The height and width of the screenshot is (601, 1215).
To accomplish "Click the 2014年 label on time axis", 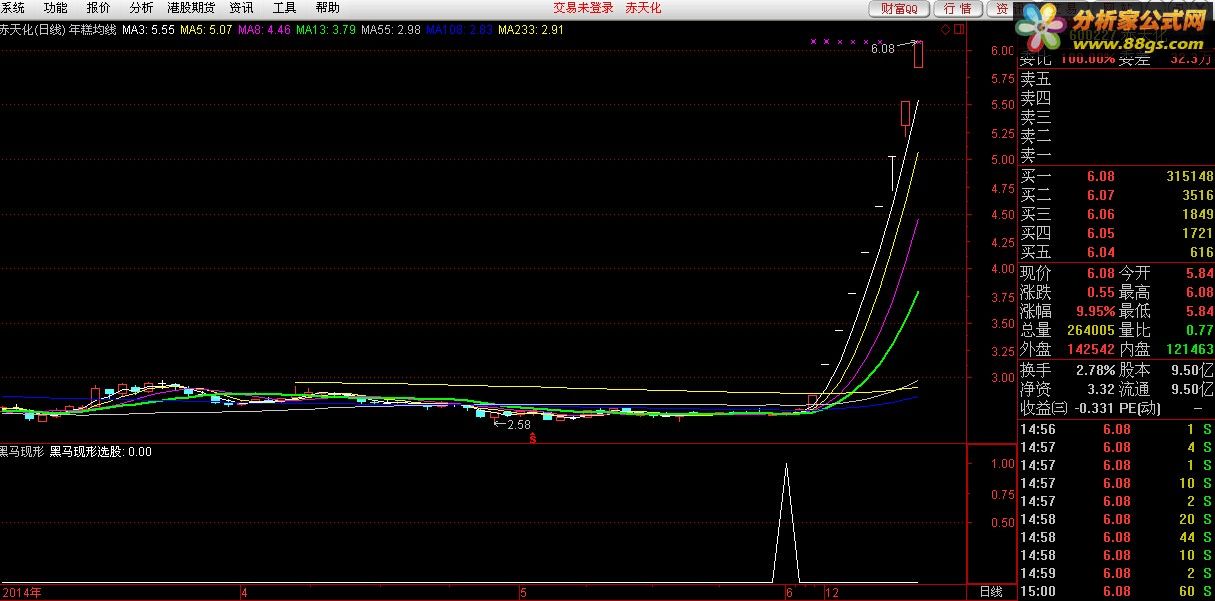I will [x=21, y=592].
